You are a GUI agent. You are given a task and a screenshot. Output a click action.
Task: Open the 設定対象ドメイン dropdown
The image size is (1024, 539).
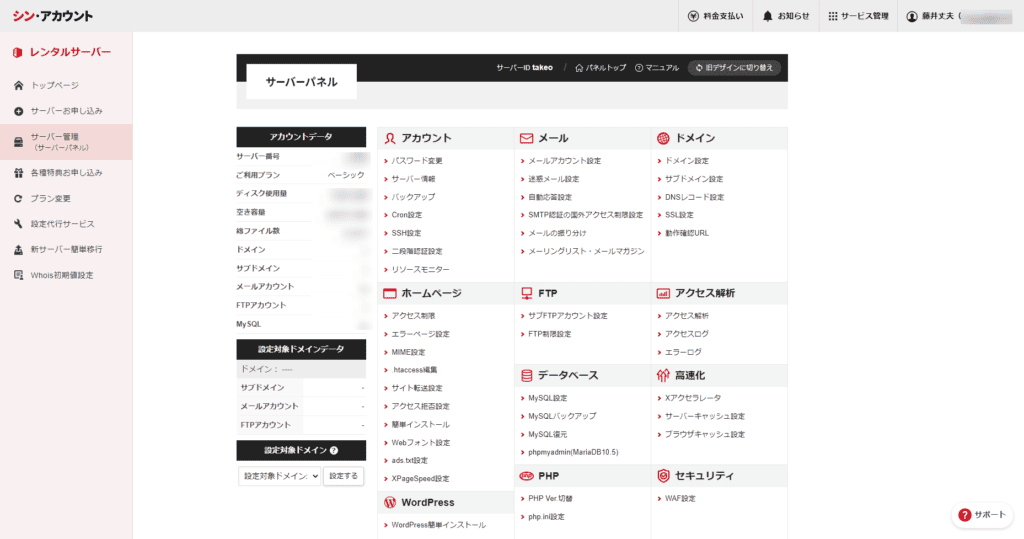pos(280,476)
